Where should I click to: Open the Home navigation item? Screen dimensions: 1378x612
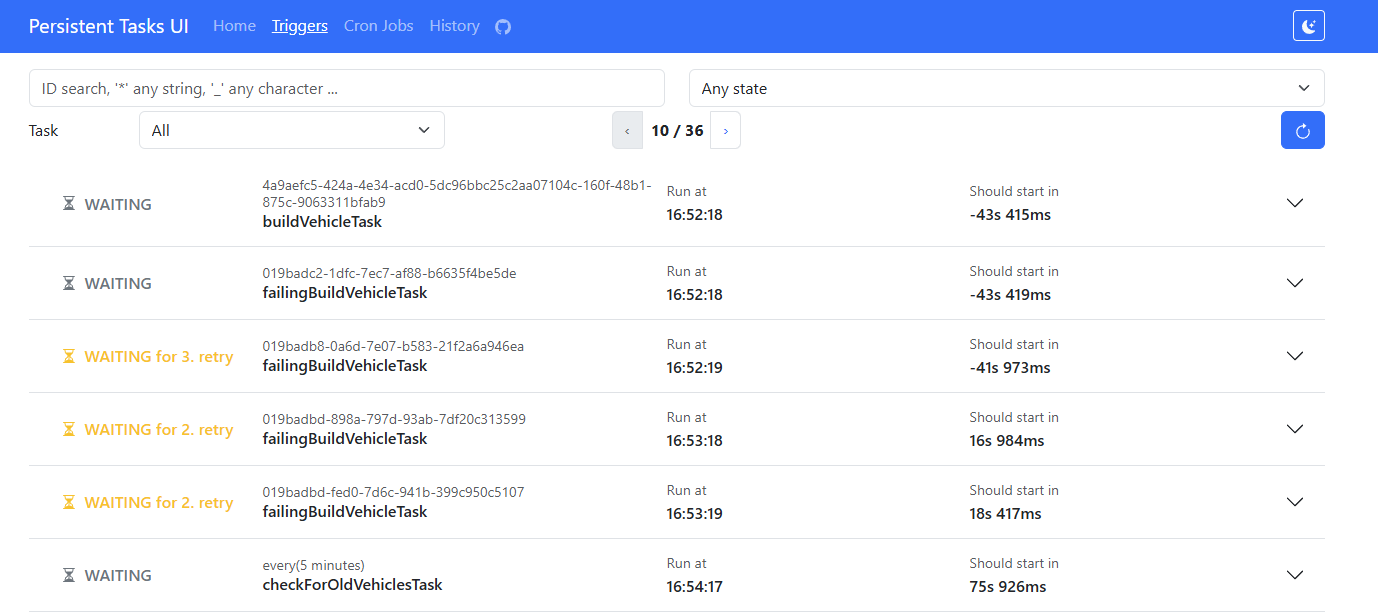click(x=234, y=26)
